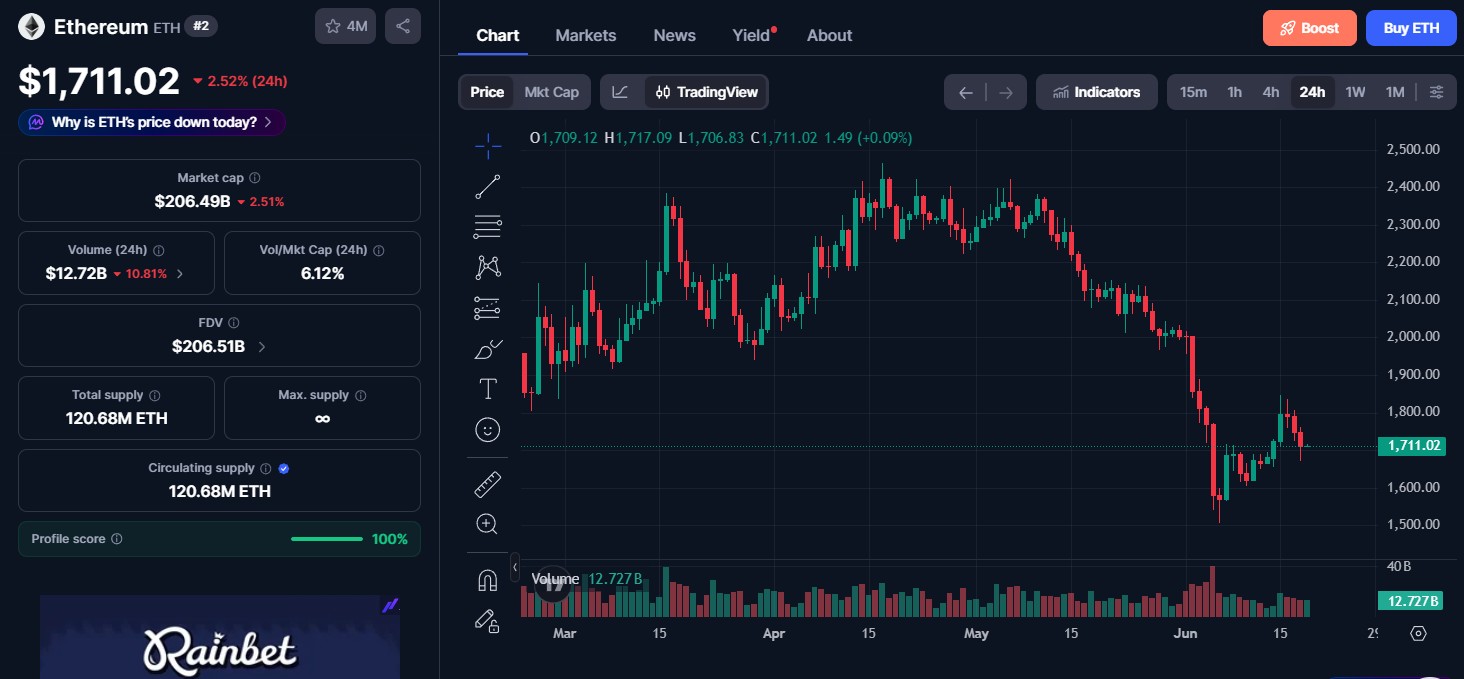This screenshot has width=1464, height=679.
Task: Click the Ethereum coin logo
Action: (x=31, y=27)
